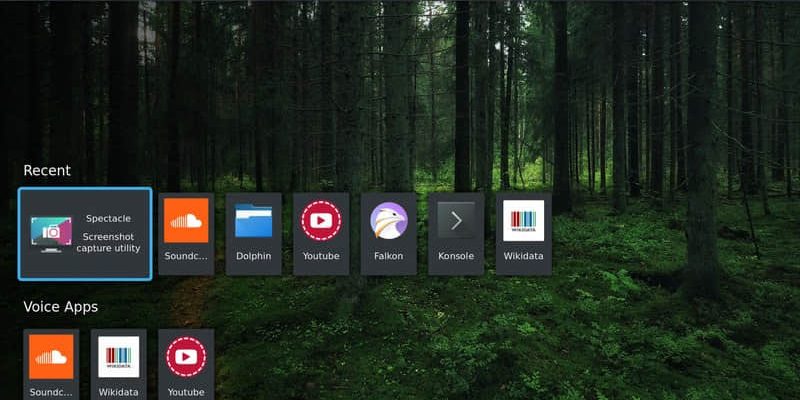Launch Soundcloud under Voice Apps
Viewport: 800px width, 400px height.
pyautogui.click(x=51, y=364)
